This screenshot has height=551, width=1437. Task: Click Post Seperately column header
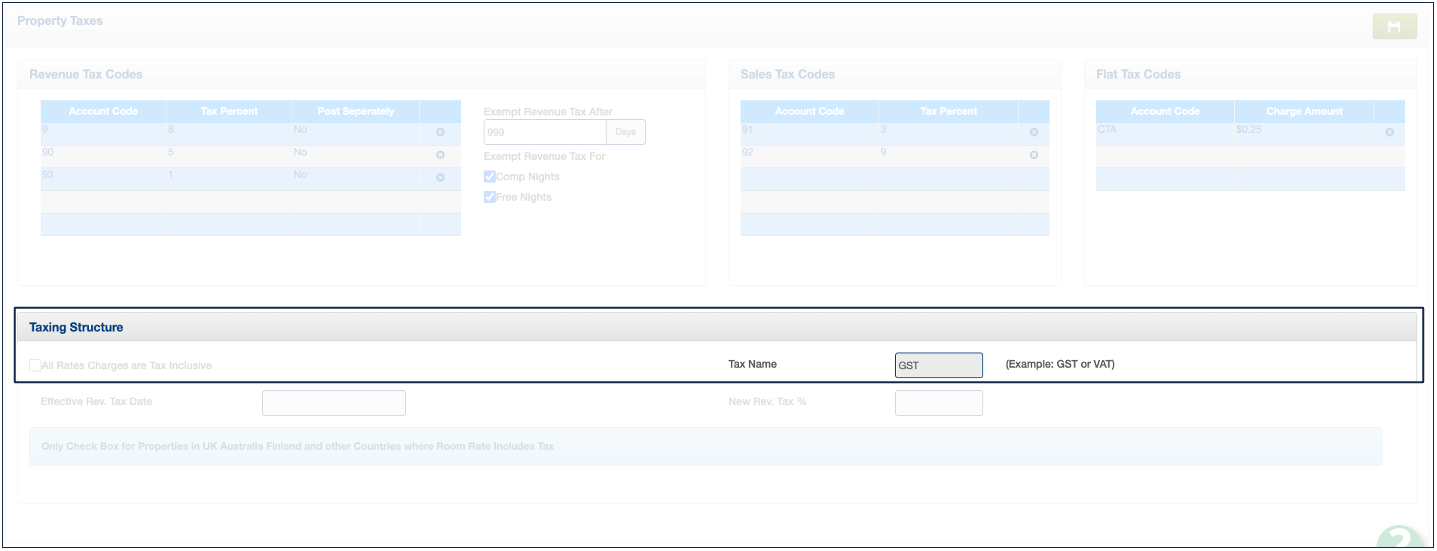pyautogui.click(x=355, y=111)
